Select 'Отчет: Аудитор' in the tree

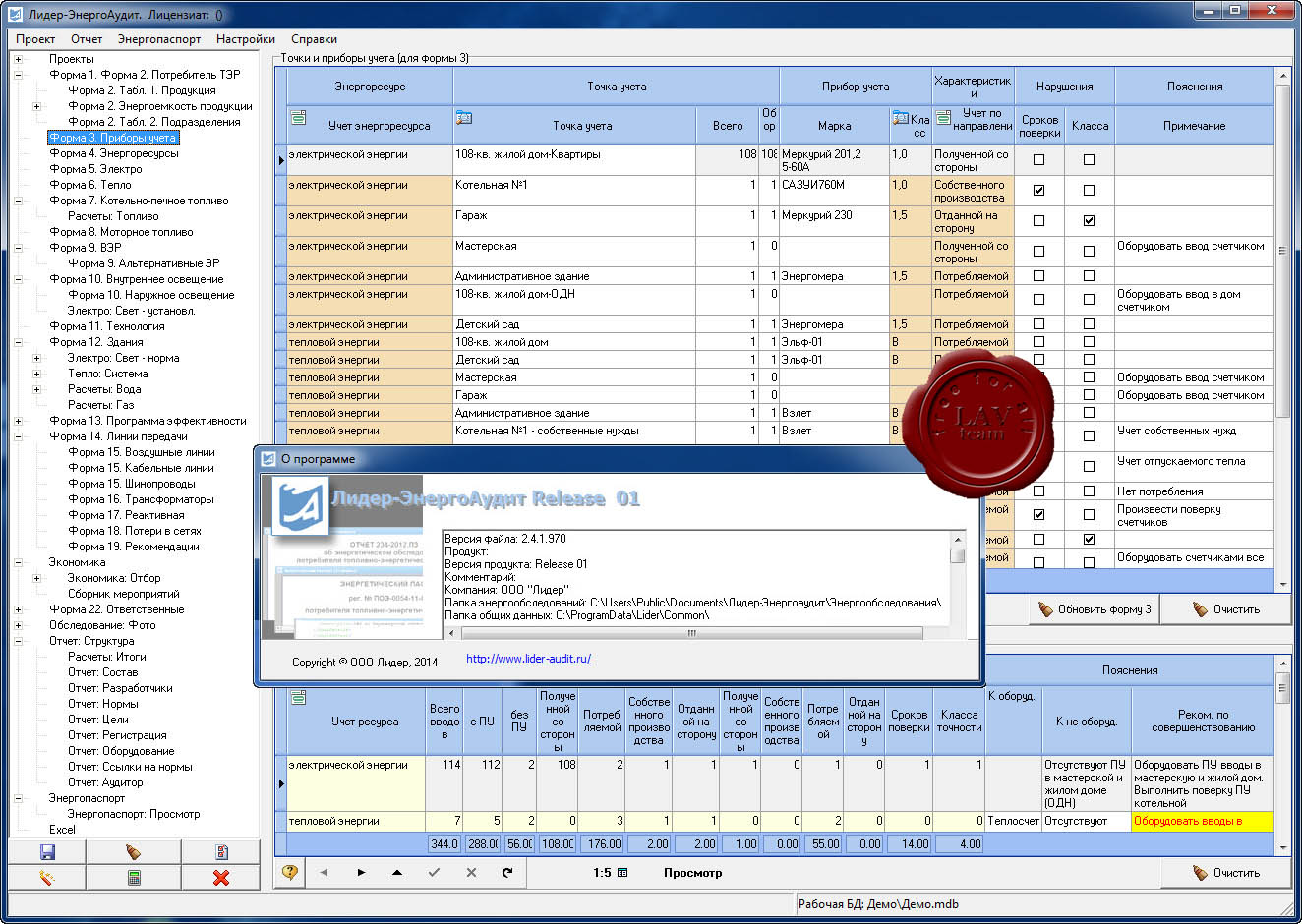point(105,782)
